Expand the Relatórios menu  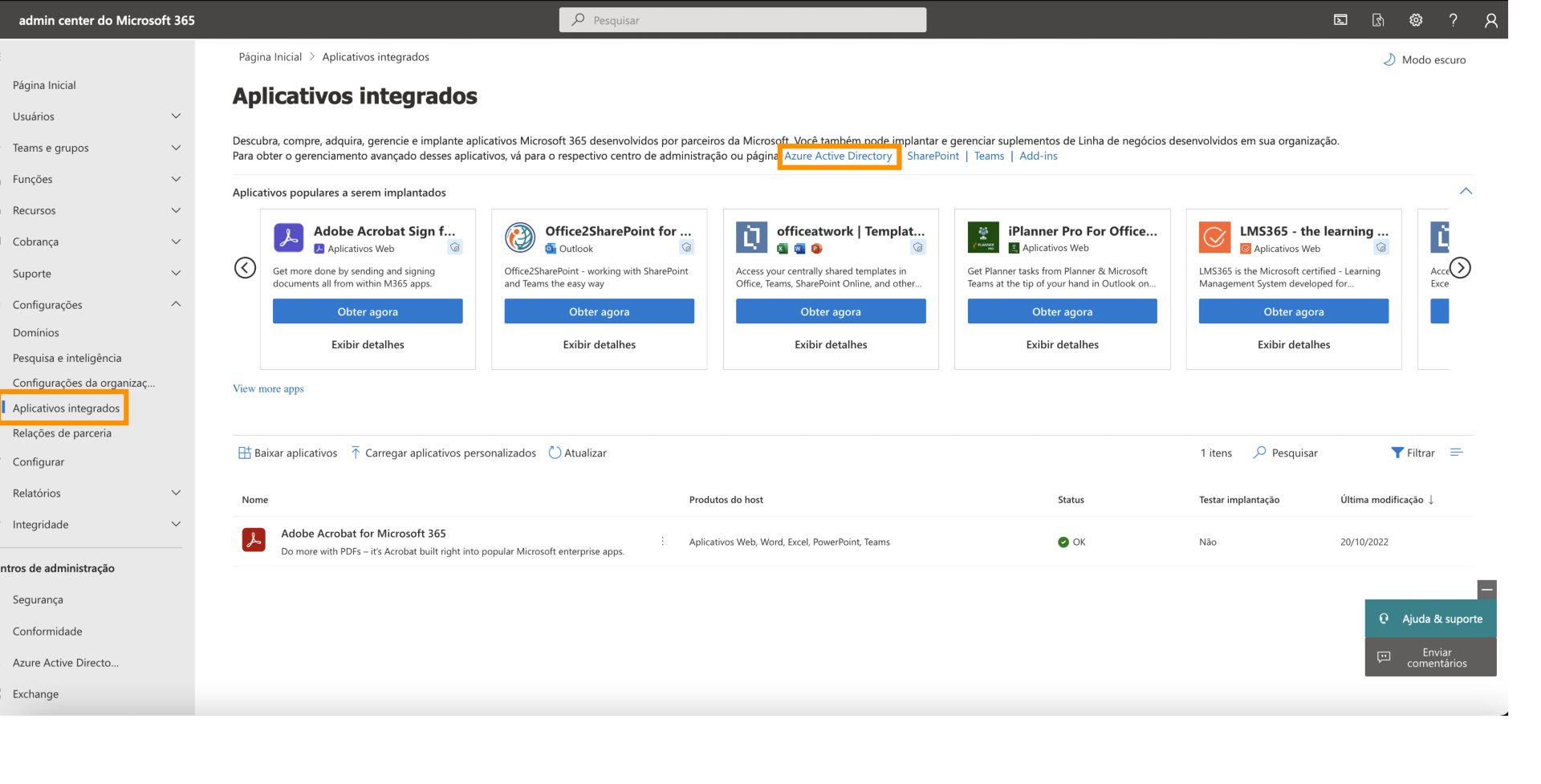pos(176,493)
